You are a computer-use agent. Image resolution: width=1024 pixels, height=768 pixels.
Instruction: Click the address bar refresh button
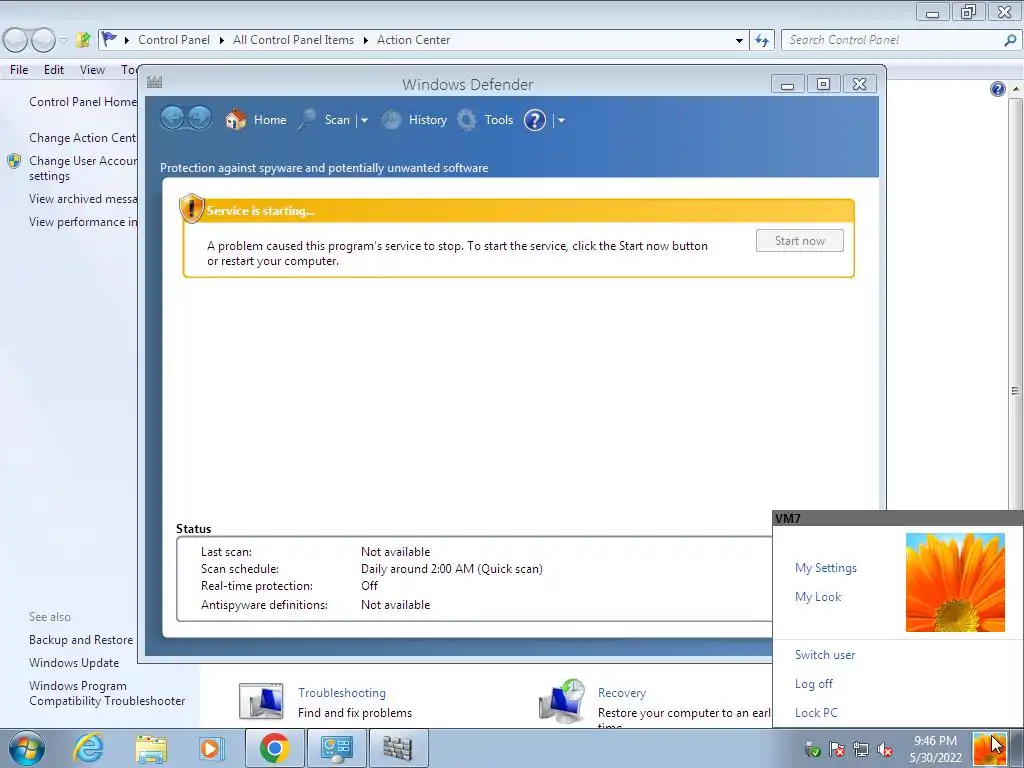761,40
